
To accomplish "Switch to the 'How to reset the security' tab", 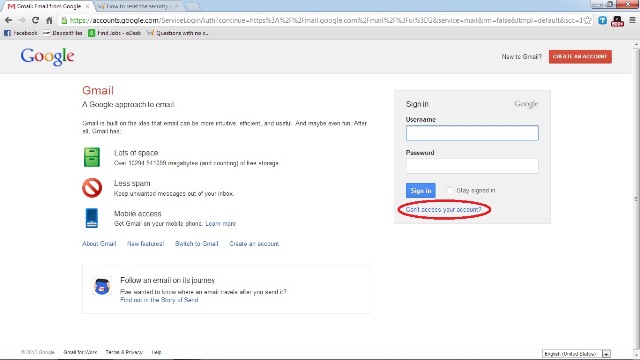I will coord(138,7).
